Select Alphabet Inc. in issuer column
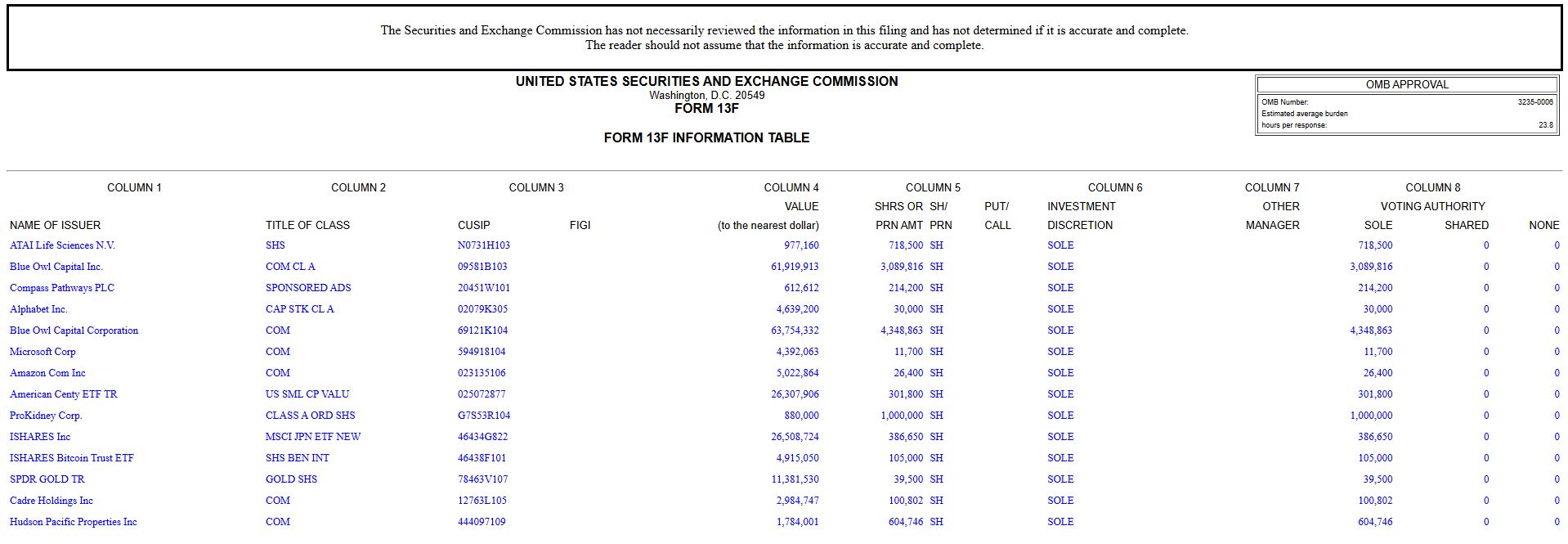This screenshot has width=1568, height=544. [x=38, y=309]
